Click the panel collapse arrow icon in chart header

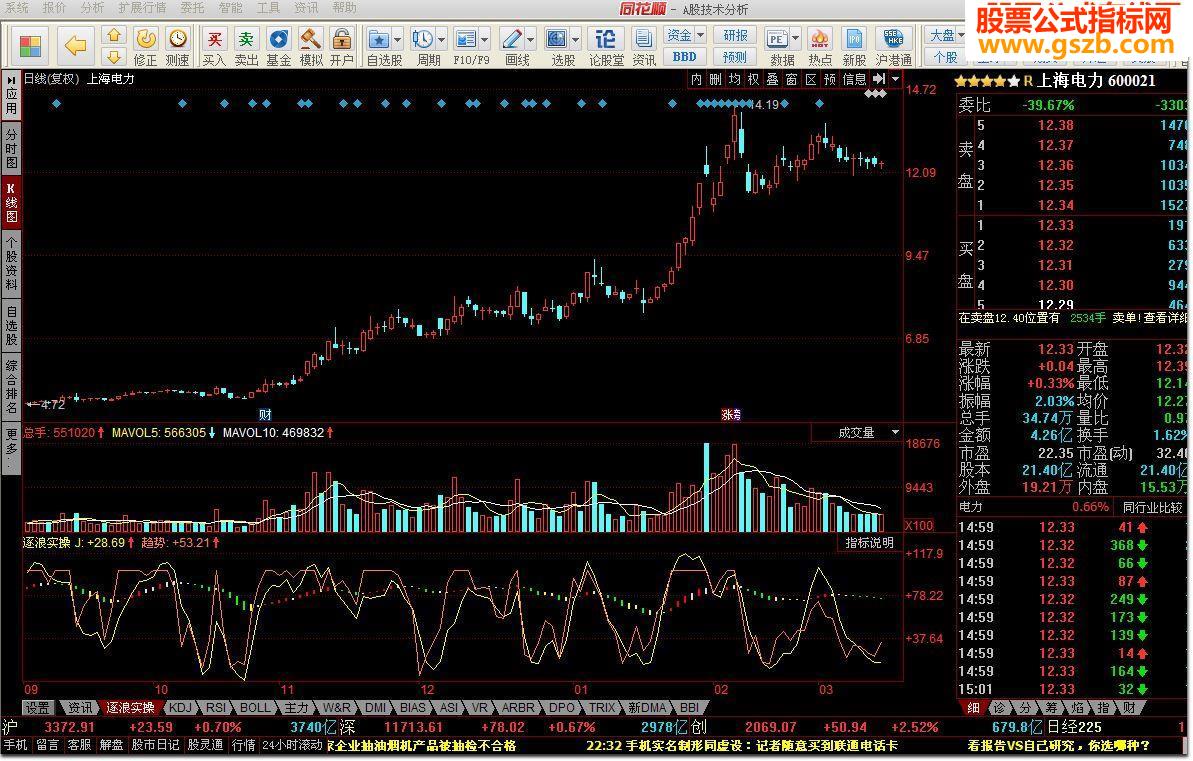(x=879, y=78)
